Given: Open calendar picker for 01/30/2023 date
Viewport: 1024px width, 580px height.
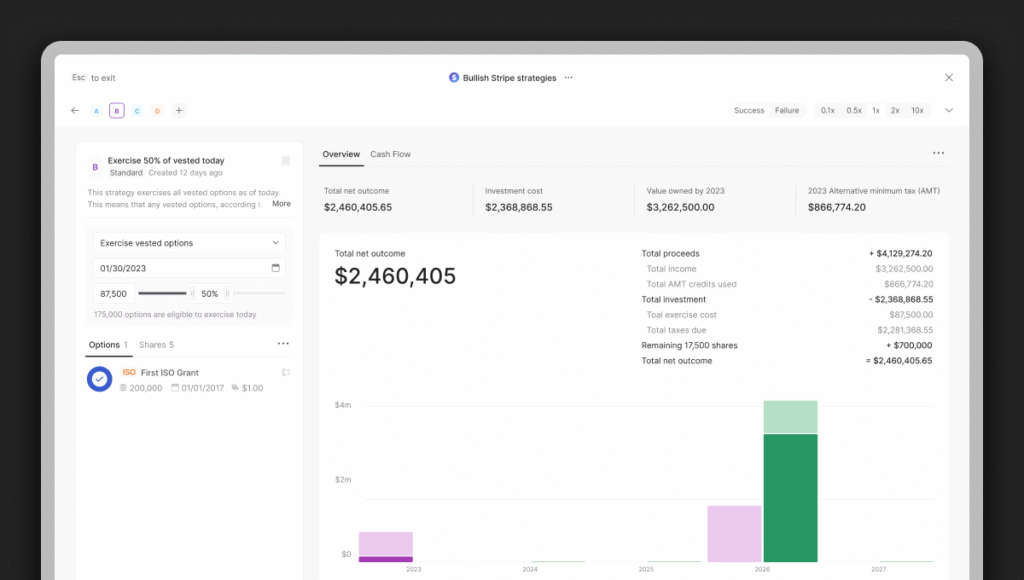Looking at the screenshot, I should (x=275, y=268).
